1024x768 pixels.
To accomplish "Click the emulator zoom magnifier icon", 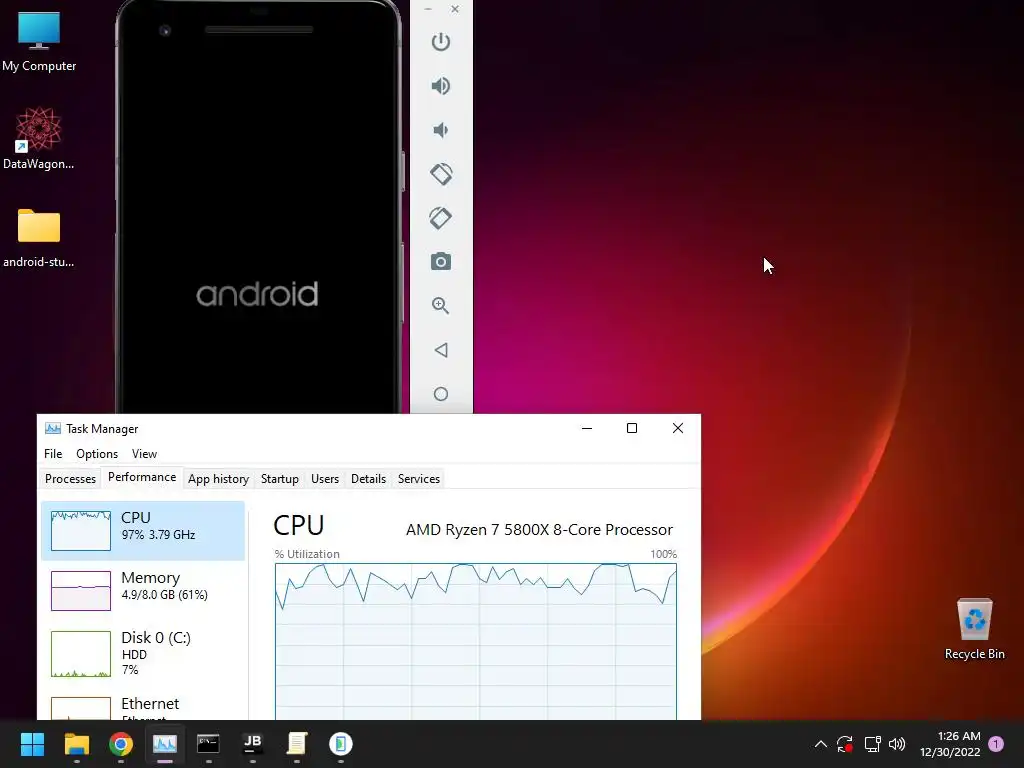I will [x=441, y=306].
